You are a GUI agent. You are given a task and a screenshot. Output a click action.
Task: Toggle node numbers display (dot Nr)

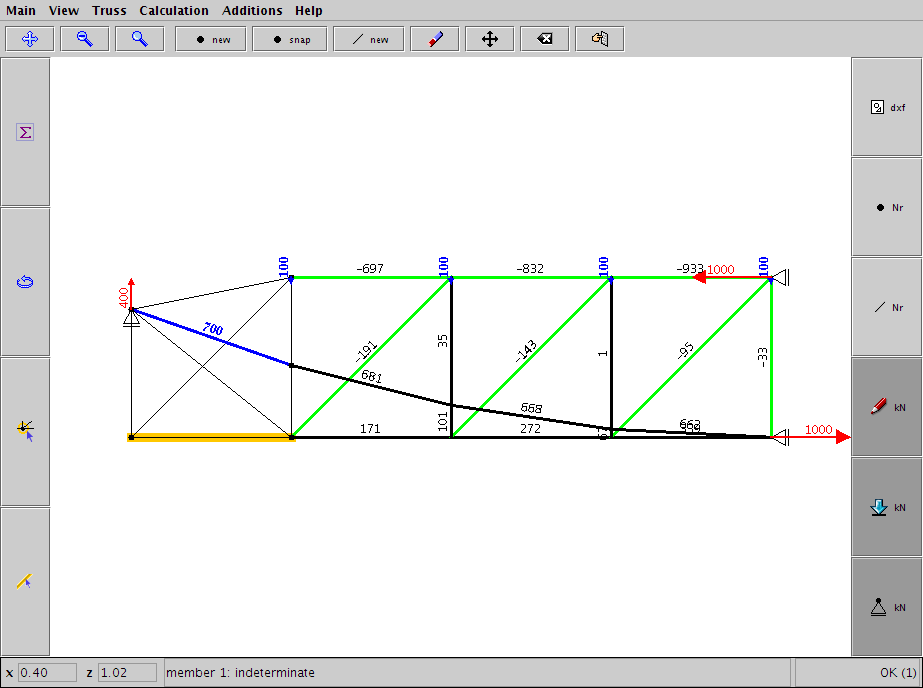tap(886, 207)
